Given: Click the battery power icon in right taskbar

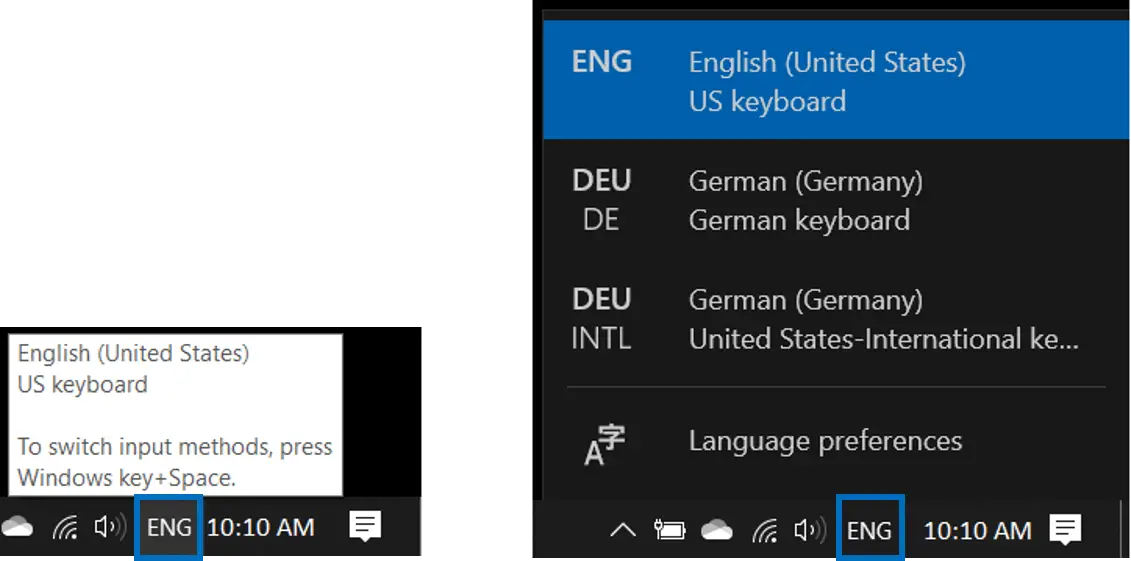Looking at the screenshot, I should tap(669, 531).
